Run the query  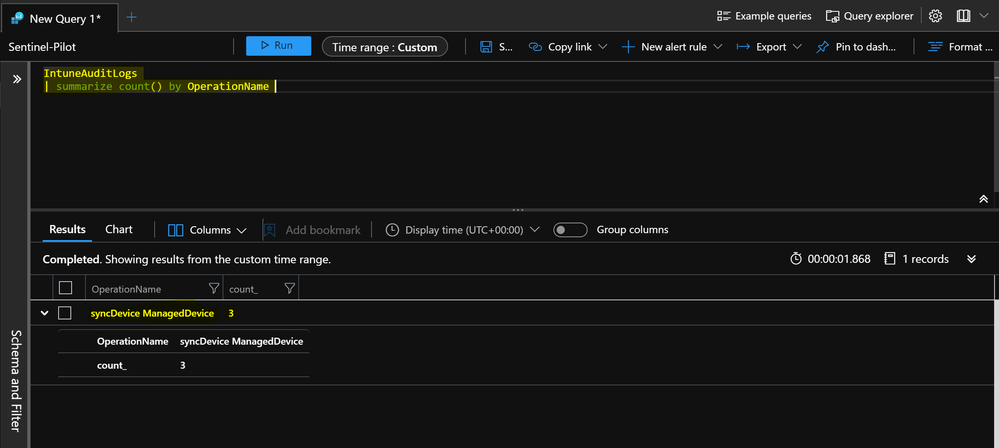pos(278,46)
